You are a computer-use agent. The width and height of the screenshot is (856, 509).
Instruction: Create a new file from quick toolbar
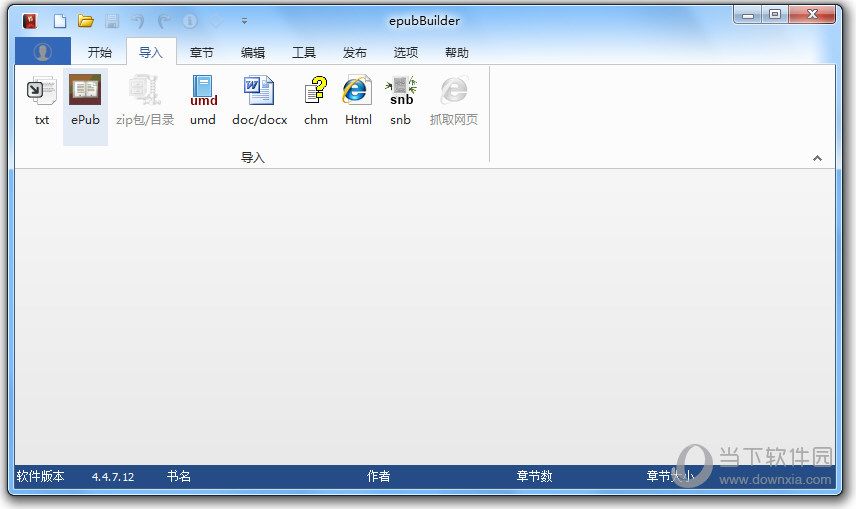click(60, 21)
